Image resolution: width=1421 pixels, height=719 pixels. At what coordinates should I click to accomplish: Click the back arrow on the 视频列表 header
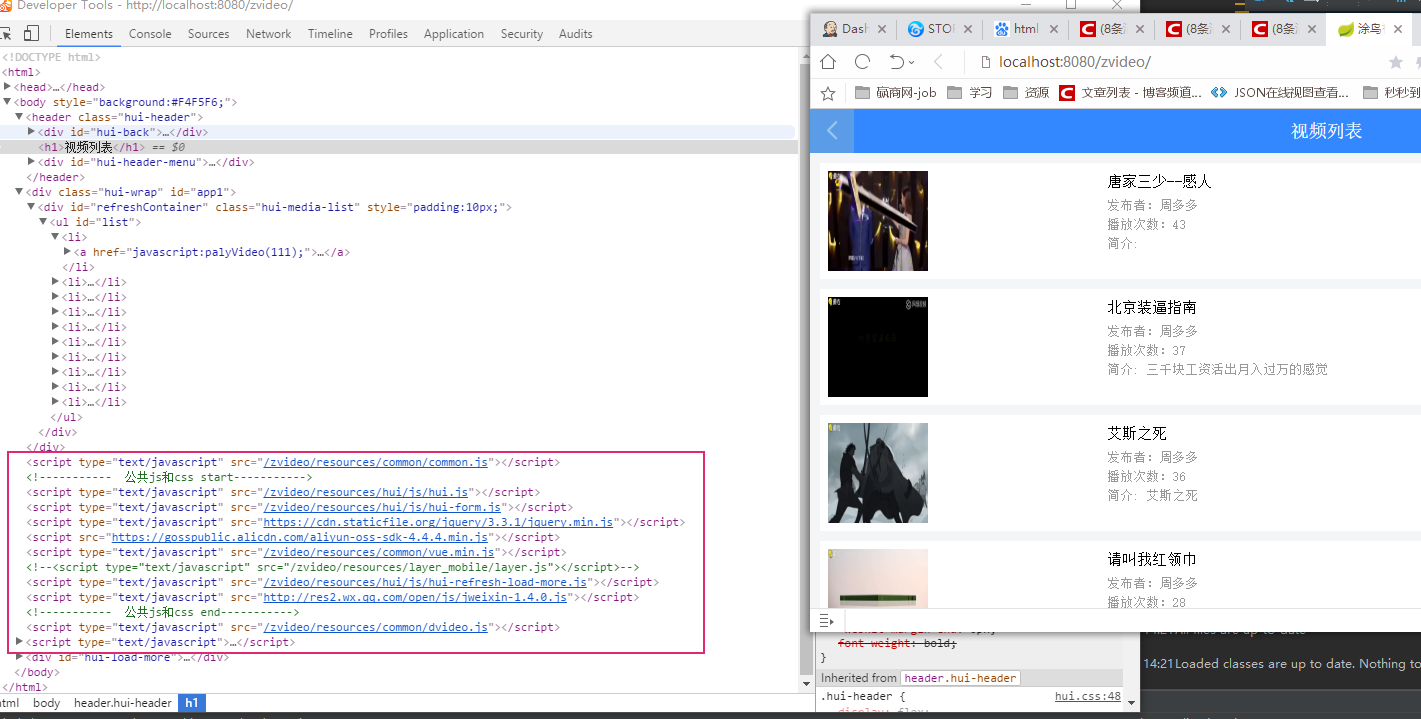[x=833, y=130]
